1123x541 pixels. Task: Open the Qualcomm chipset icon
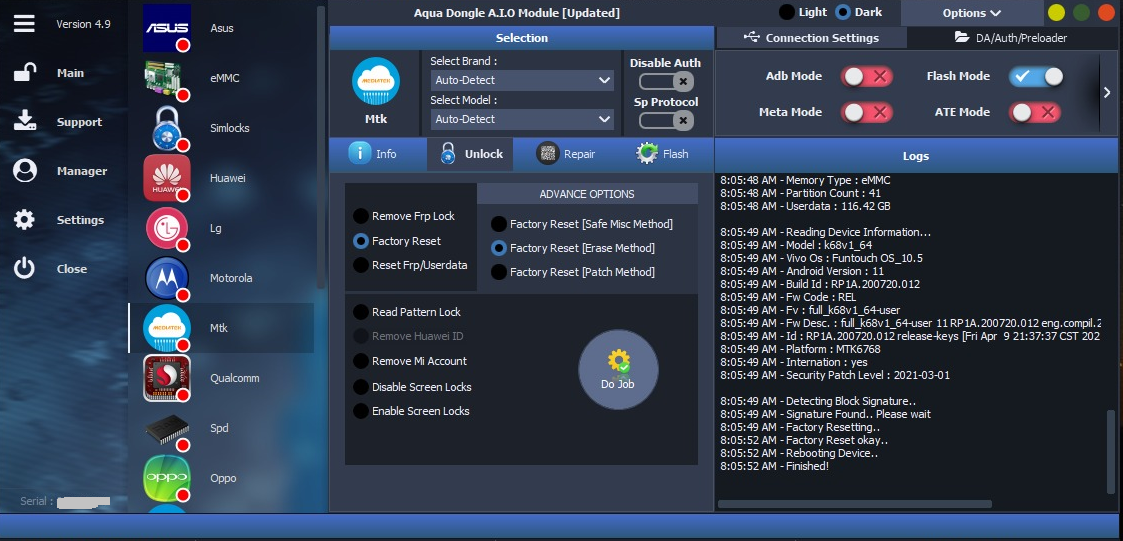[167, 378]
